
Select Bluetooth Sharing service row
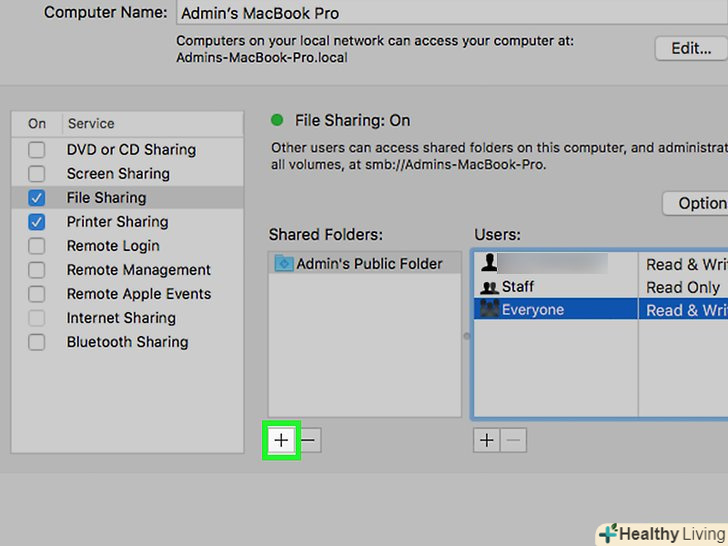(x=127, y=342)
